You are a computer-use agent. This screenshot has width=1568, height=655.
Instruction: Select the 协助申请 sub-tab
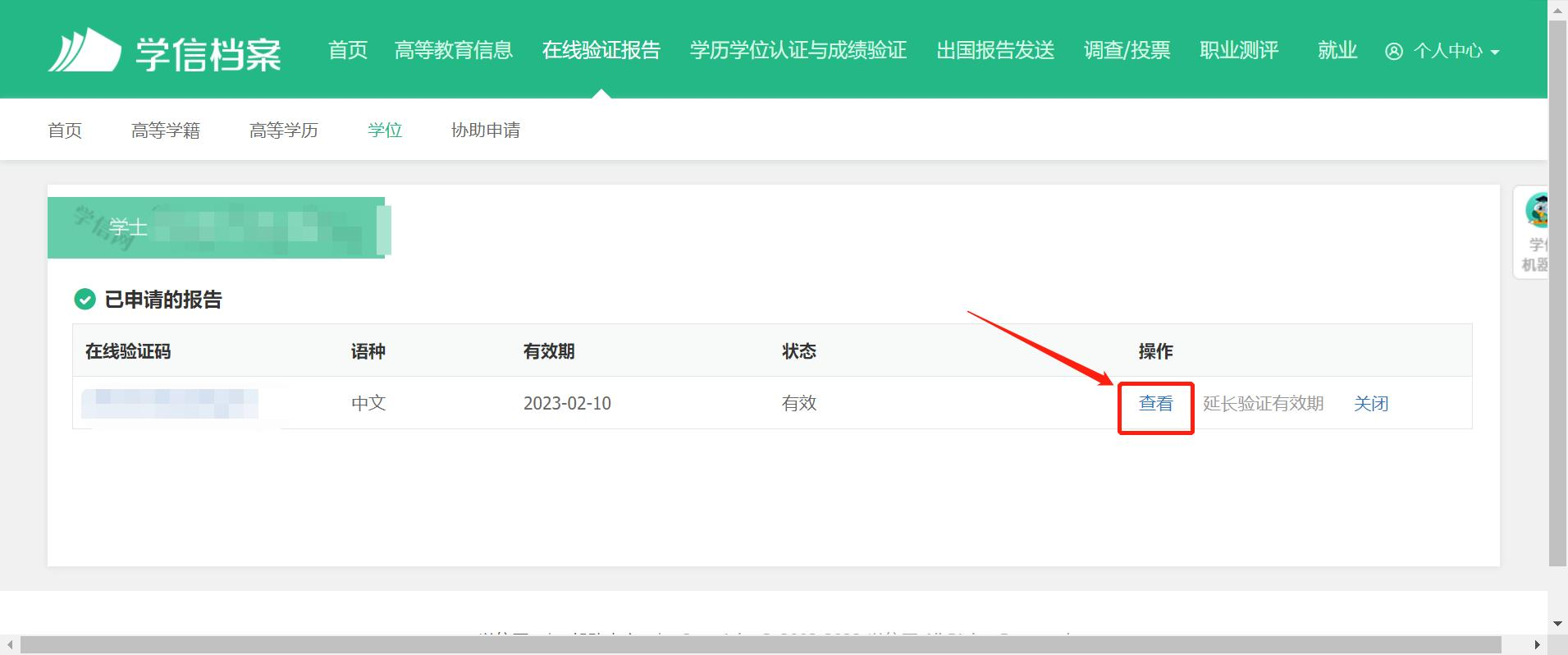(x=485, y=131)
